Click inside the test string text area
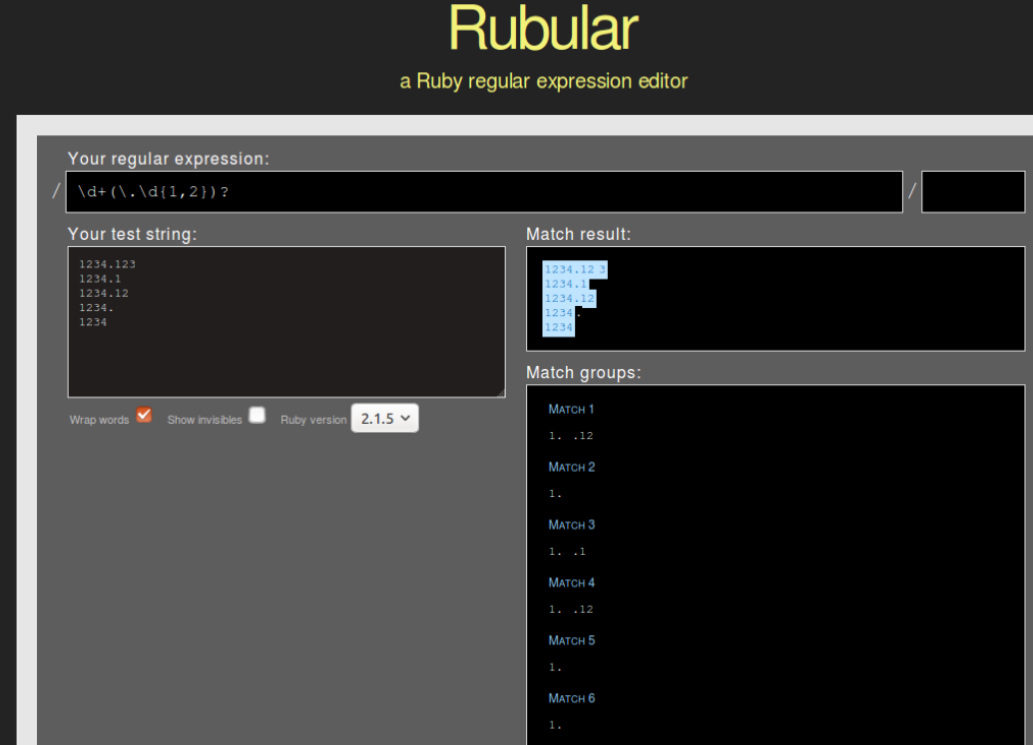The image size is (1033, 745). click(x=287, y=322)
